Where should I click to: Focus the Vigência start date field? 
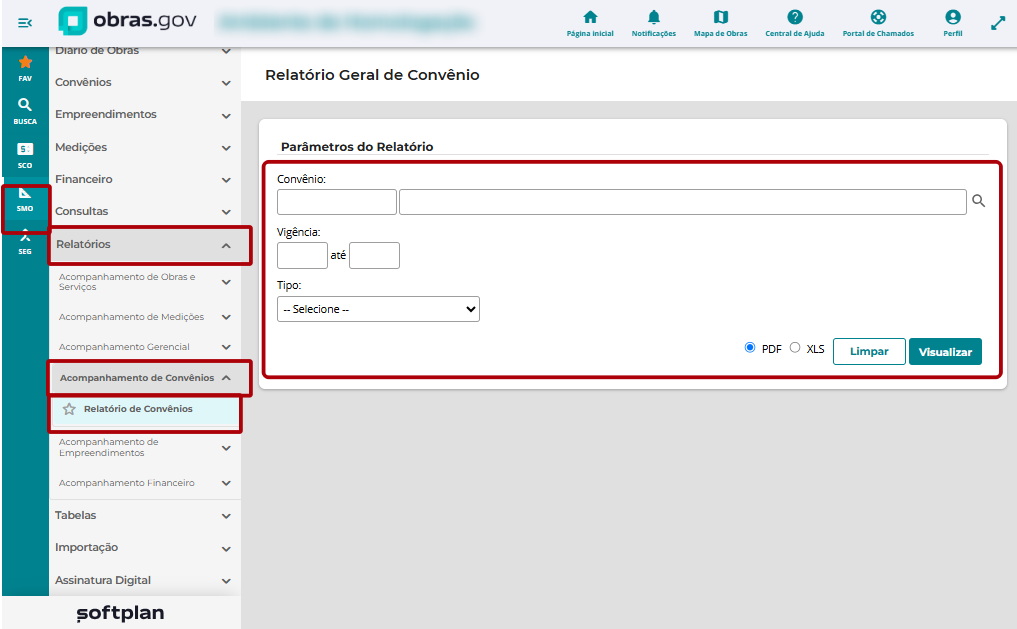click(x=302, y=255)
